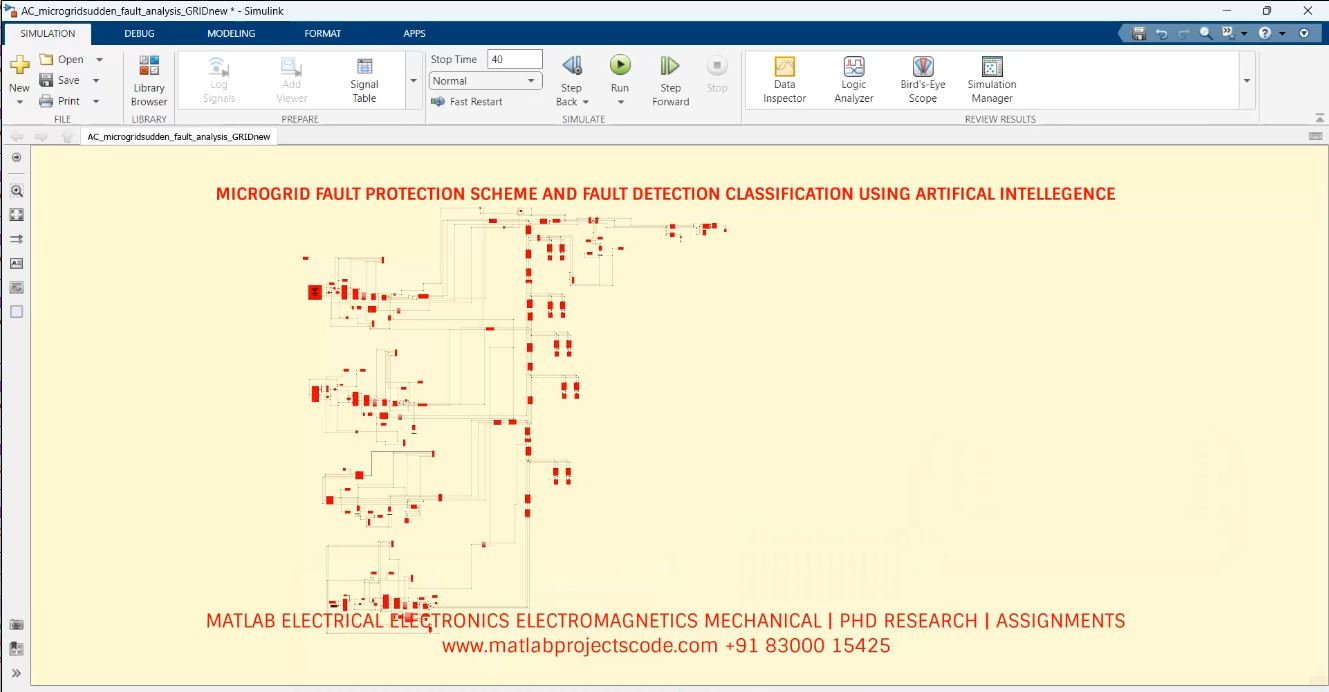Expand the Step Back dropdown arrow

[x=585, y=101]
